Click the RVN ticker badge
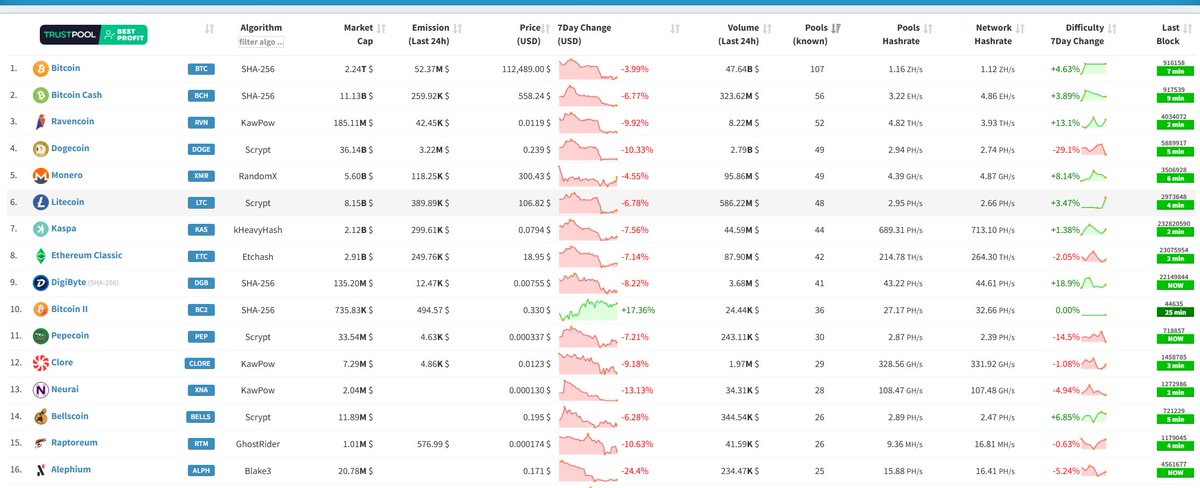The image size is (1200, 488). click(201, 122)
